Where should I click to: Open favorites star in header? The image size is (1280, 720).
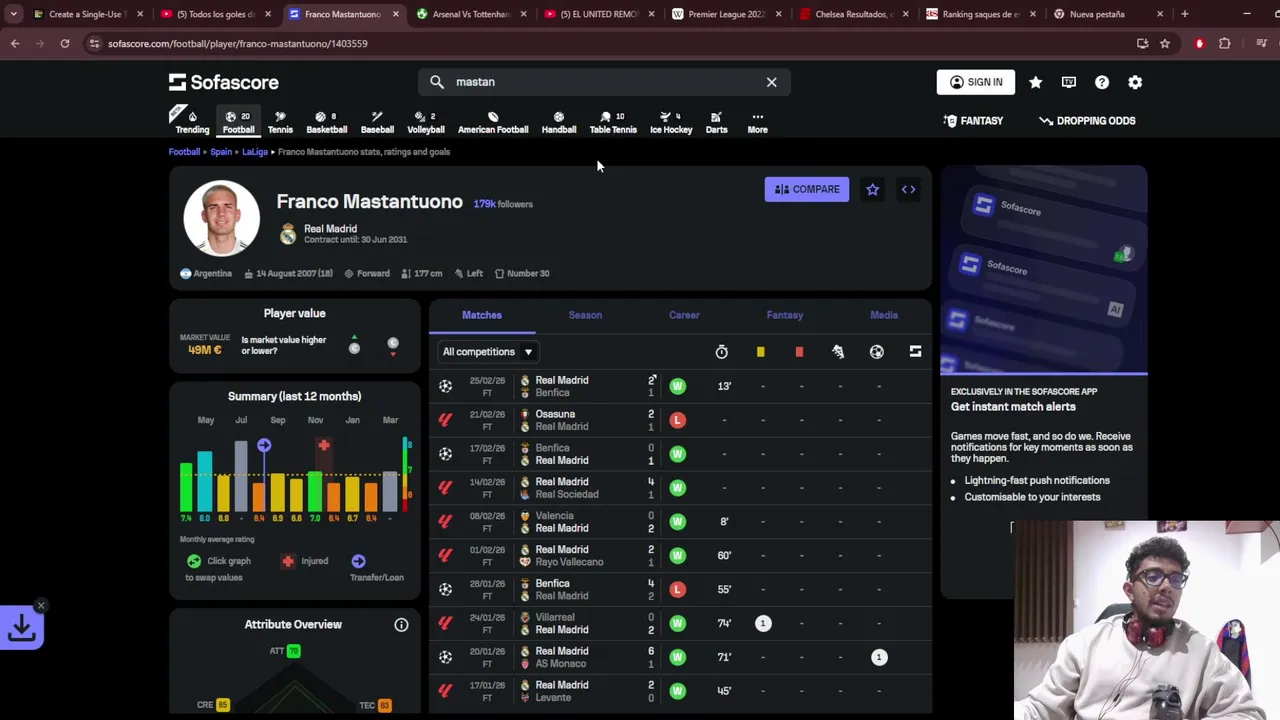[1035, 82]
